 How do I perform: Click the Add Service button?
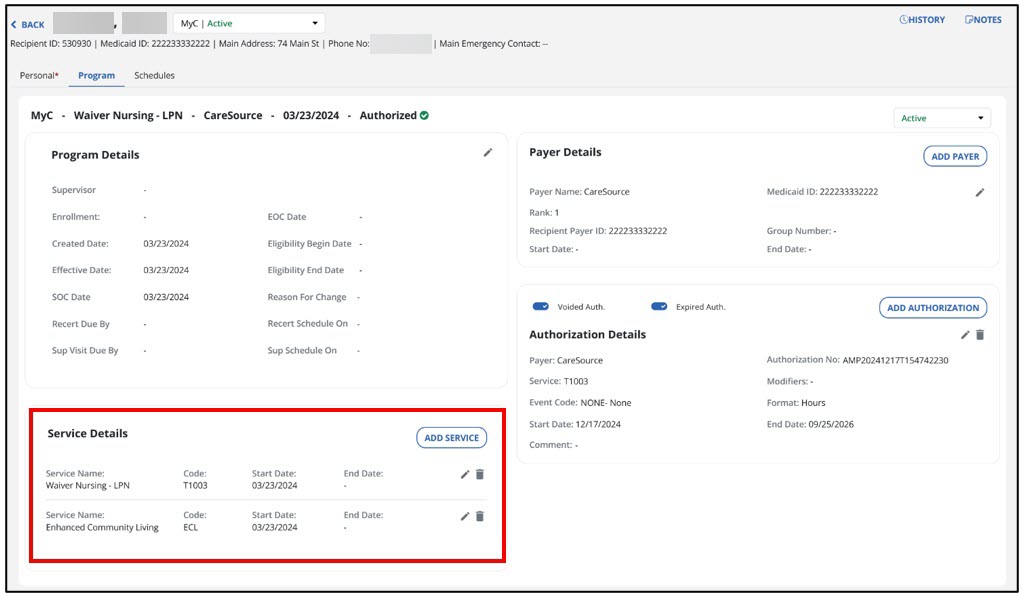coord(451,438)
